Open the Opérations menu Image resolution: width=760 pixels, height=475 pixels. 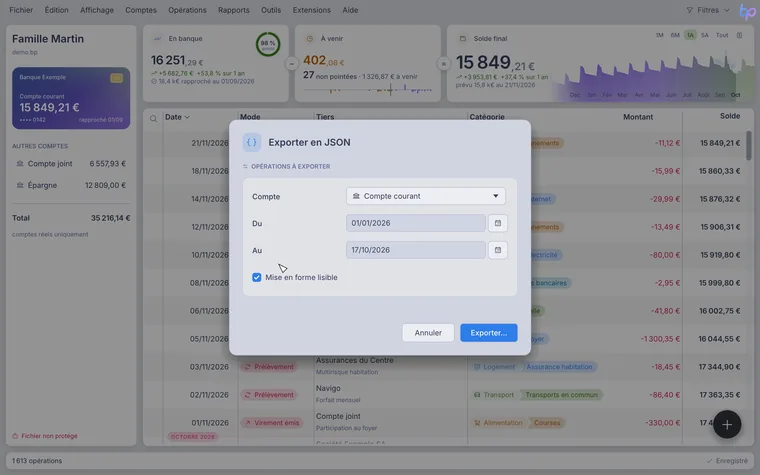tap(187, 10)
